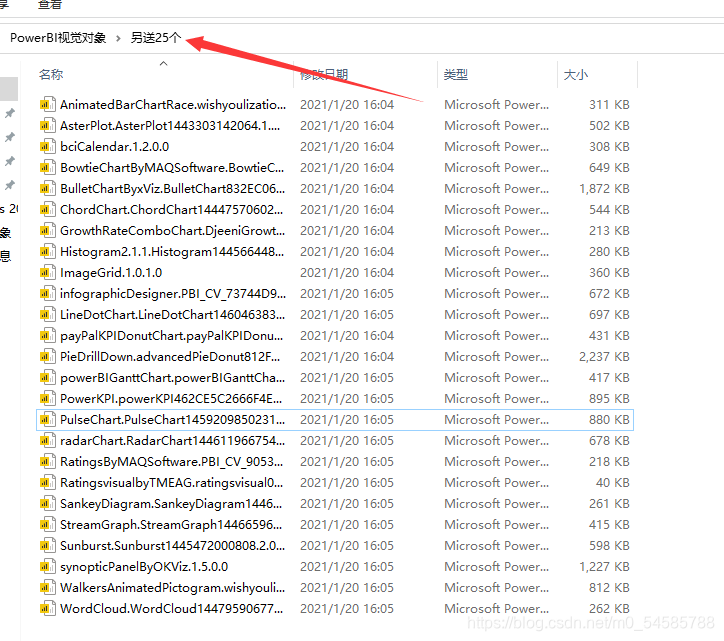Select the Histogram2.1.1.Histogram144566448 file name
Viewport: 724px width, 641px height.
point(172,252)
